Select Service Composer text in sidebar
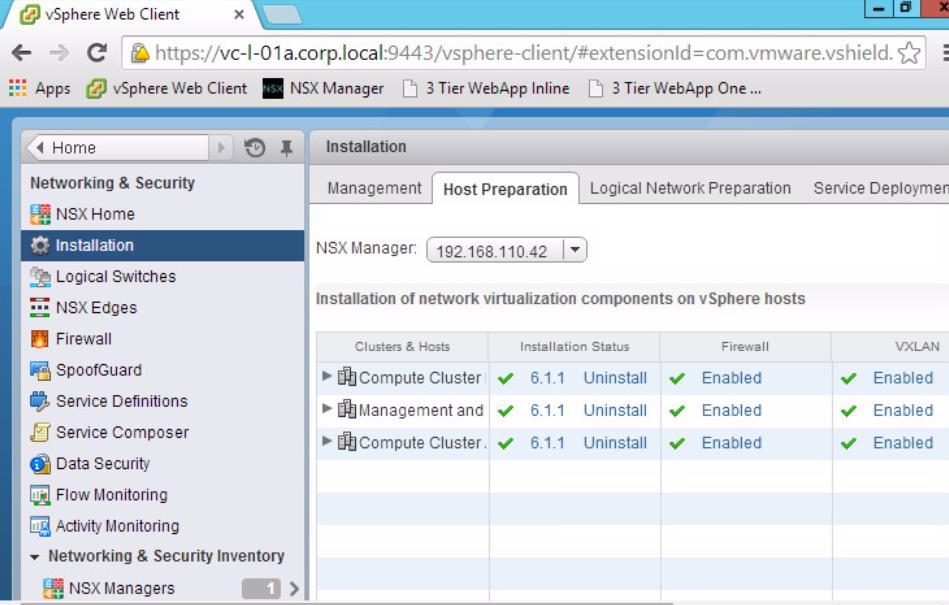Image resolution: width=949 pixels, height=605 pixels. pyautogui.click(x=122, y=433)
